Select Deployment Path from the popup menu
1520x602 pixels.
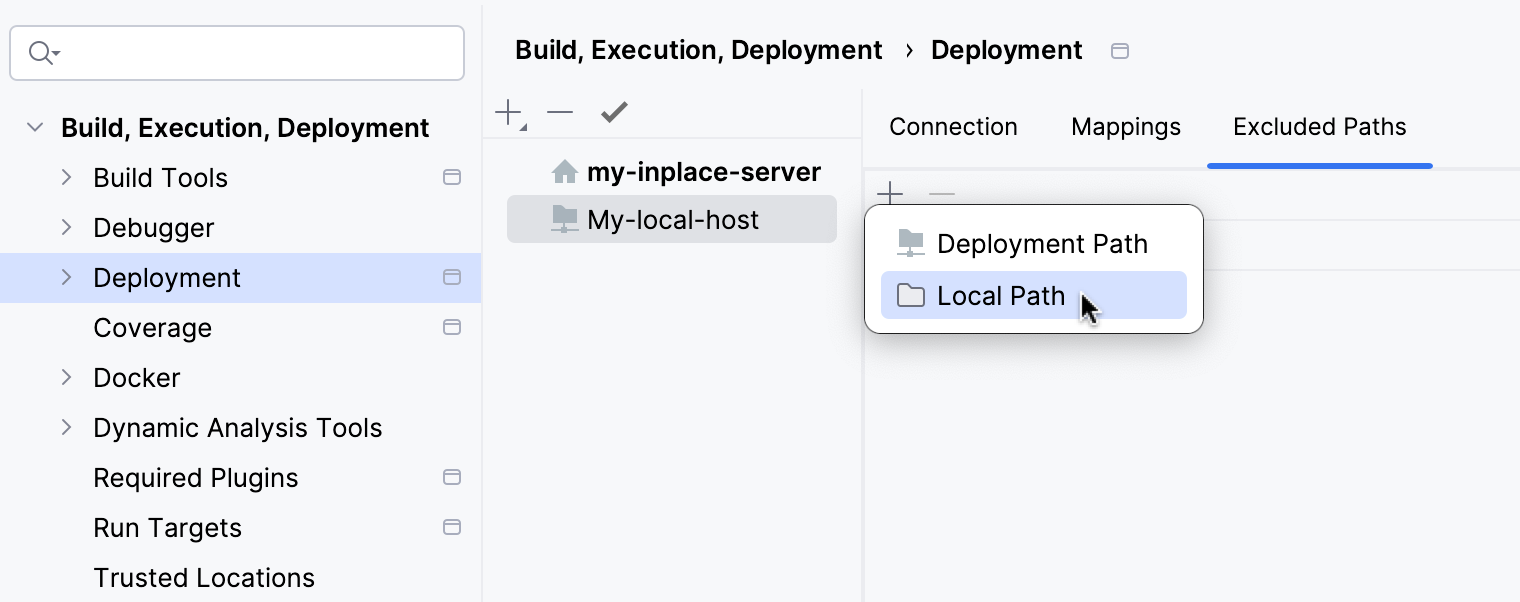coord(1042,243)
